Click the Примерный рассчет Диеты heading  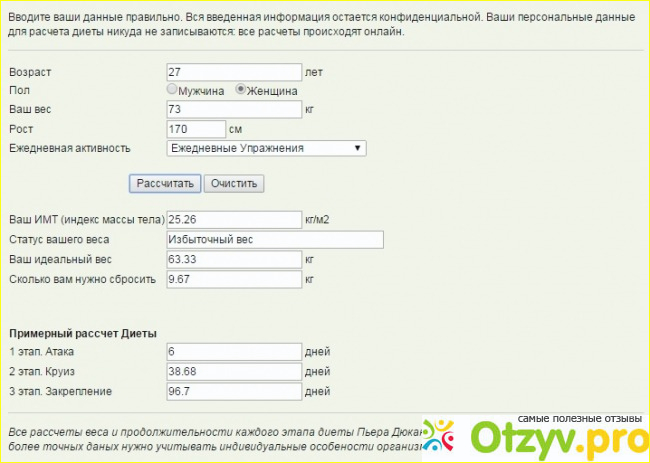[x=83, y=332]
